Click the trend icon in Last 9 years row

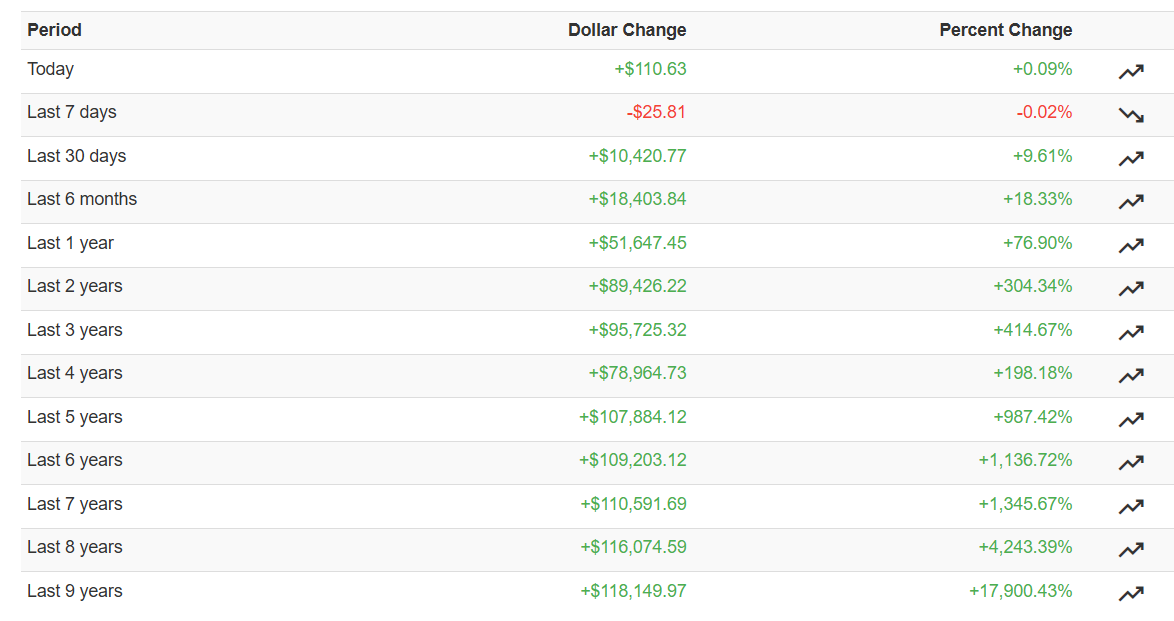(x=1131, y=593)
